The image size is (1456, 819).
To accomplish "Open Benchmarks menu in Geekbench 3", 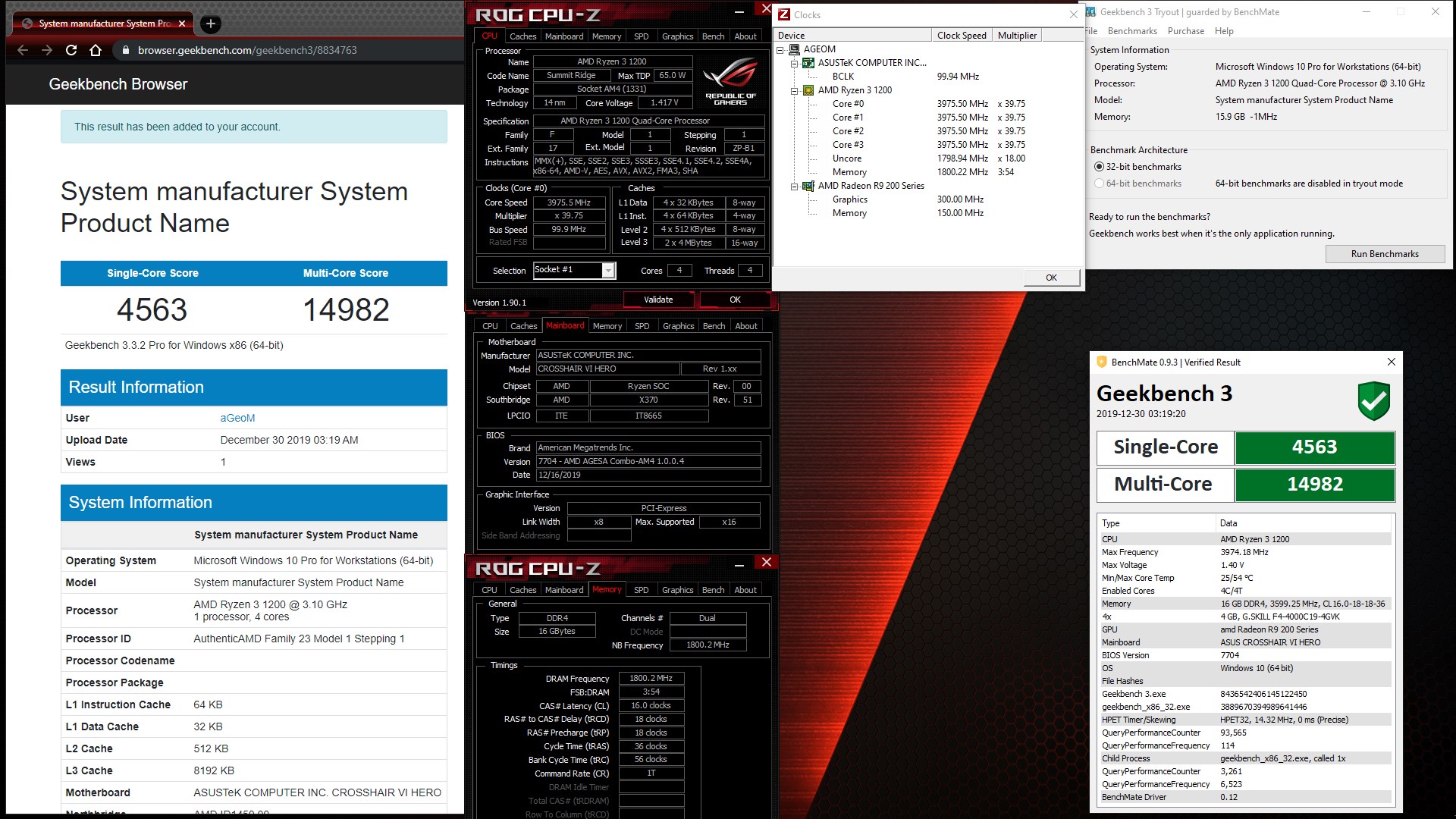I will point(1132,31).
